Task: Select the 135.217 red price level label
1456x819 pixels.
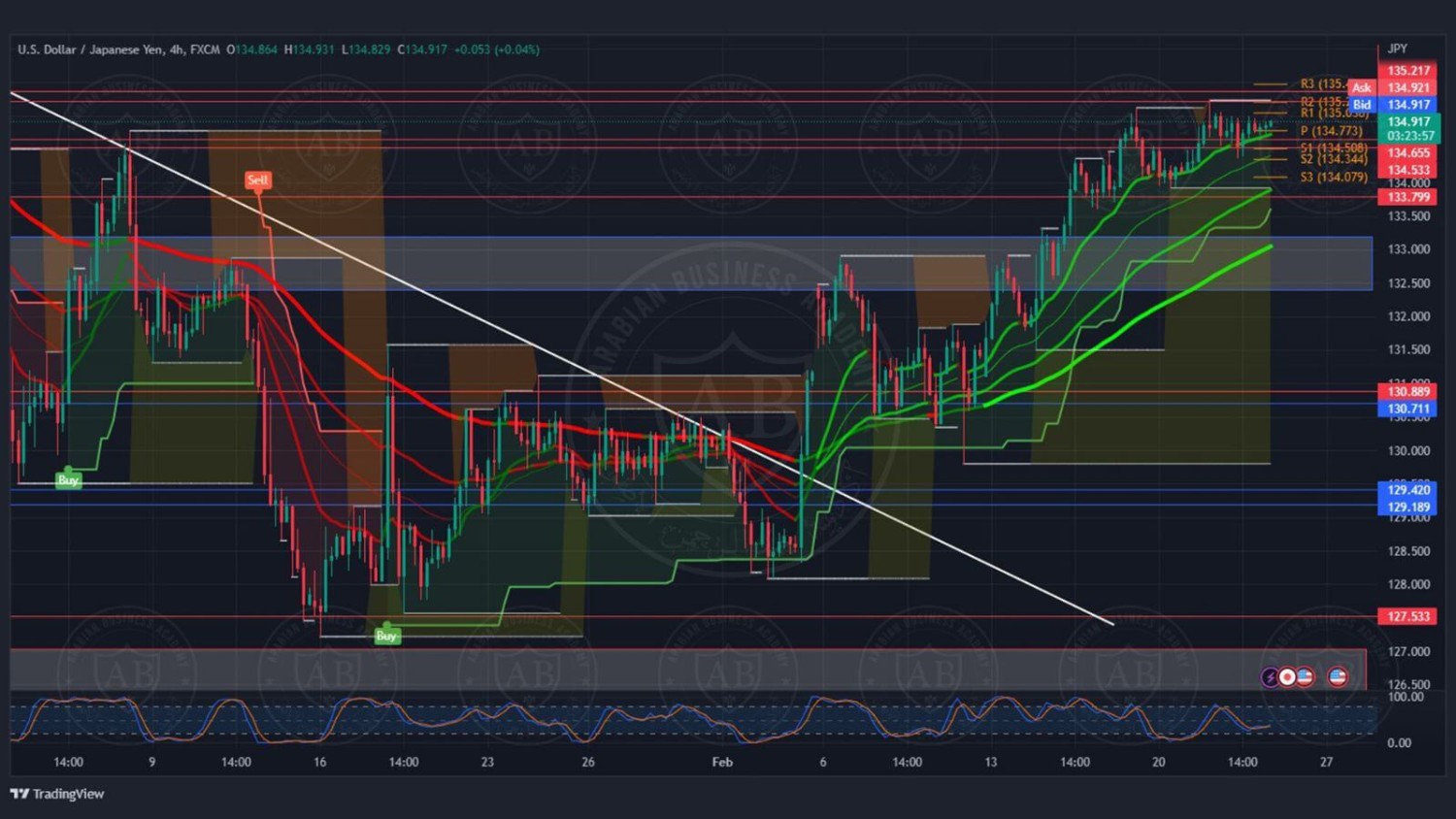Action: (x=1408, y=71)
